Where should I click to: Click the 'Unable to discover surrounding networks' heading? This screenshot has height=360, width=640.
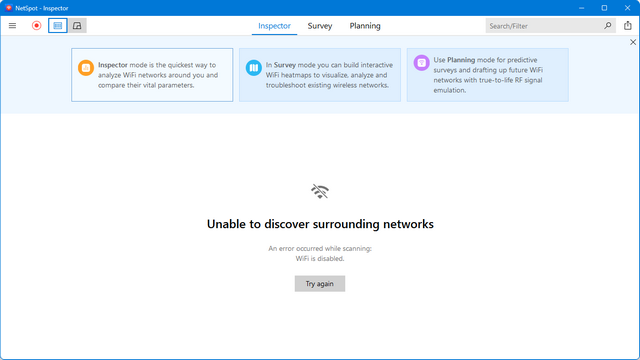click(320, 224)
